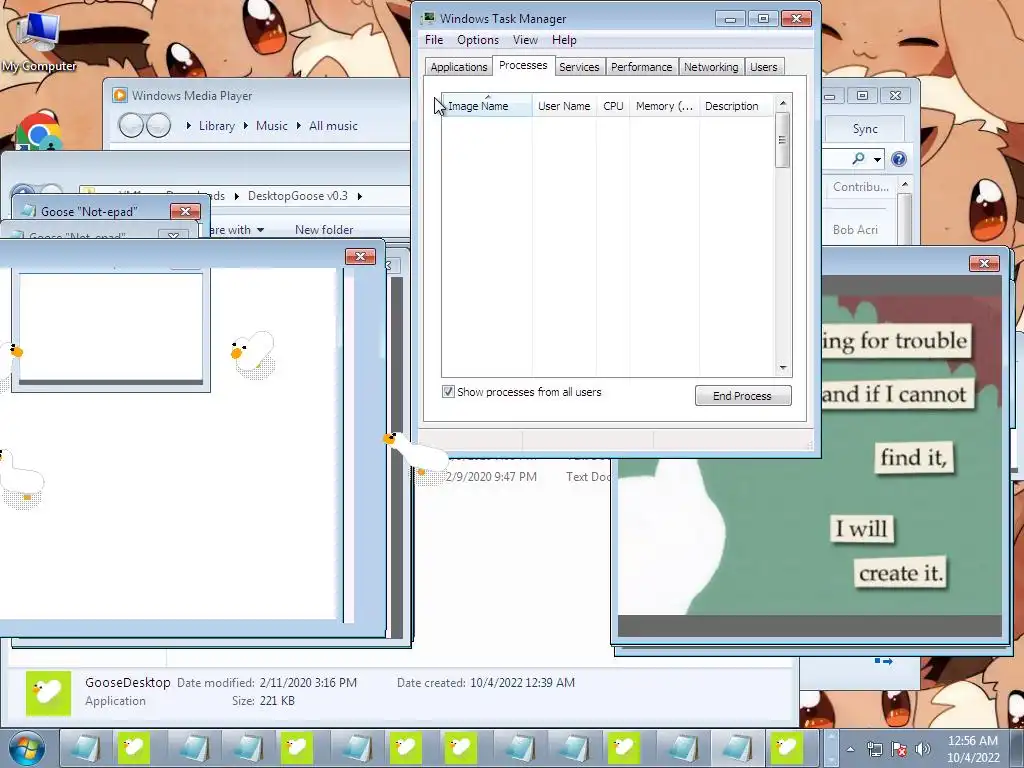Click Library in the Media Player breadcrumb
The width and height of the screenshot is (1024, 768).
click(x=217, y=126)
